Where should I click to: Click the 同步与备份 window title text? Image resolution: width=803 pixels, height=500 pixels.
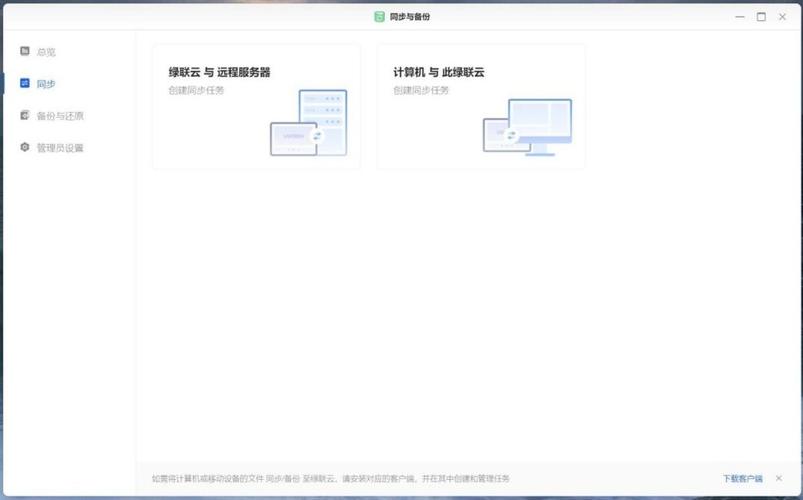point(410,17)
